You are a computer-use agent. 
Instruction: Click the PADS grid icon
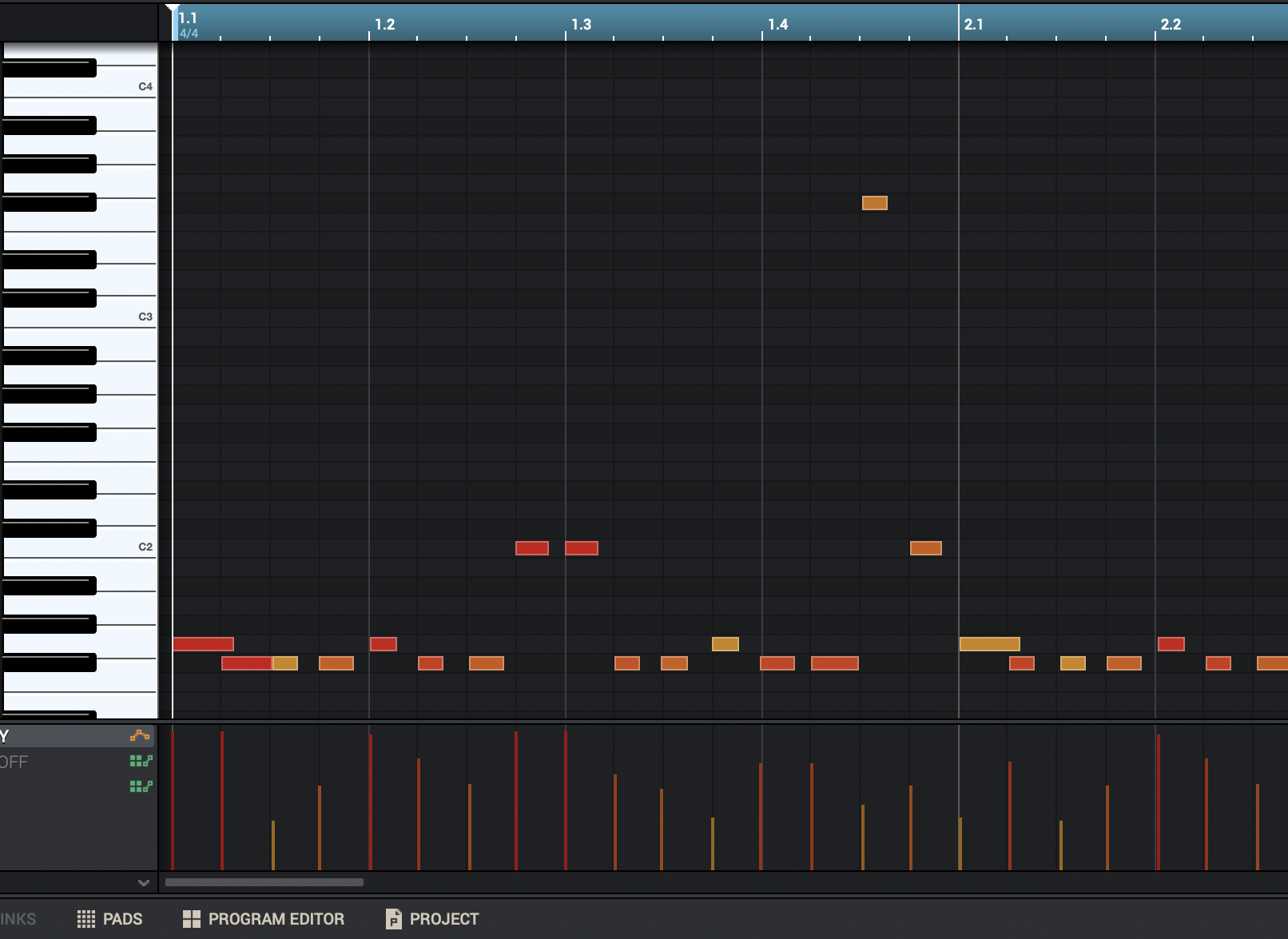point(85,919)
